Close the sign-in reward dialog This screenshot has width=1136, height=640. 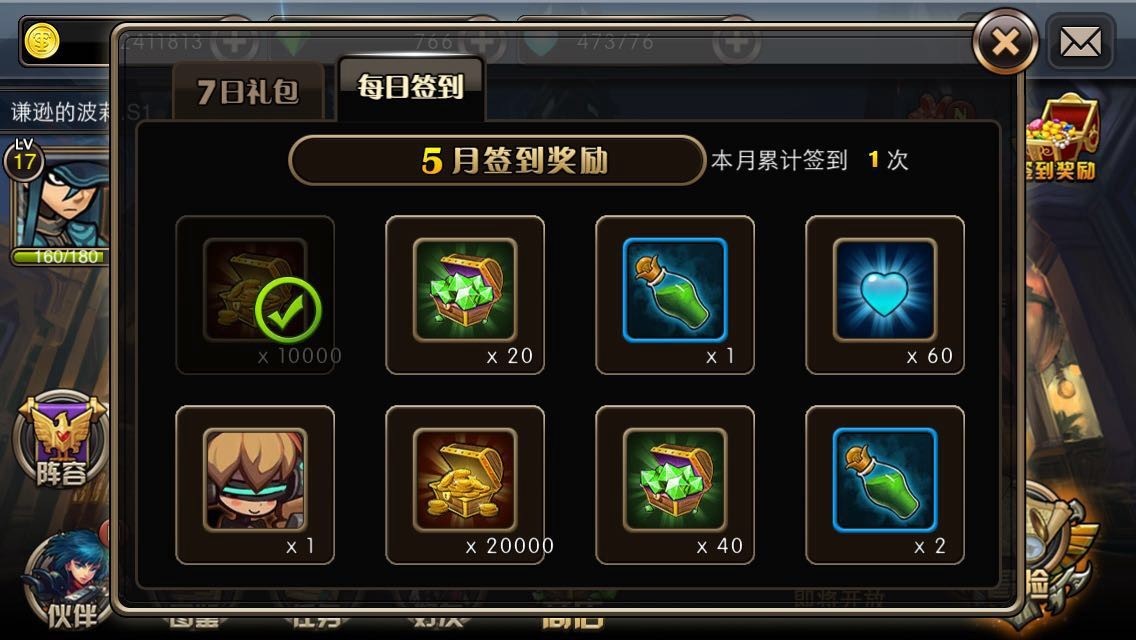tap(1005, 42)
